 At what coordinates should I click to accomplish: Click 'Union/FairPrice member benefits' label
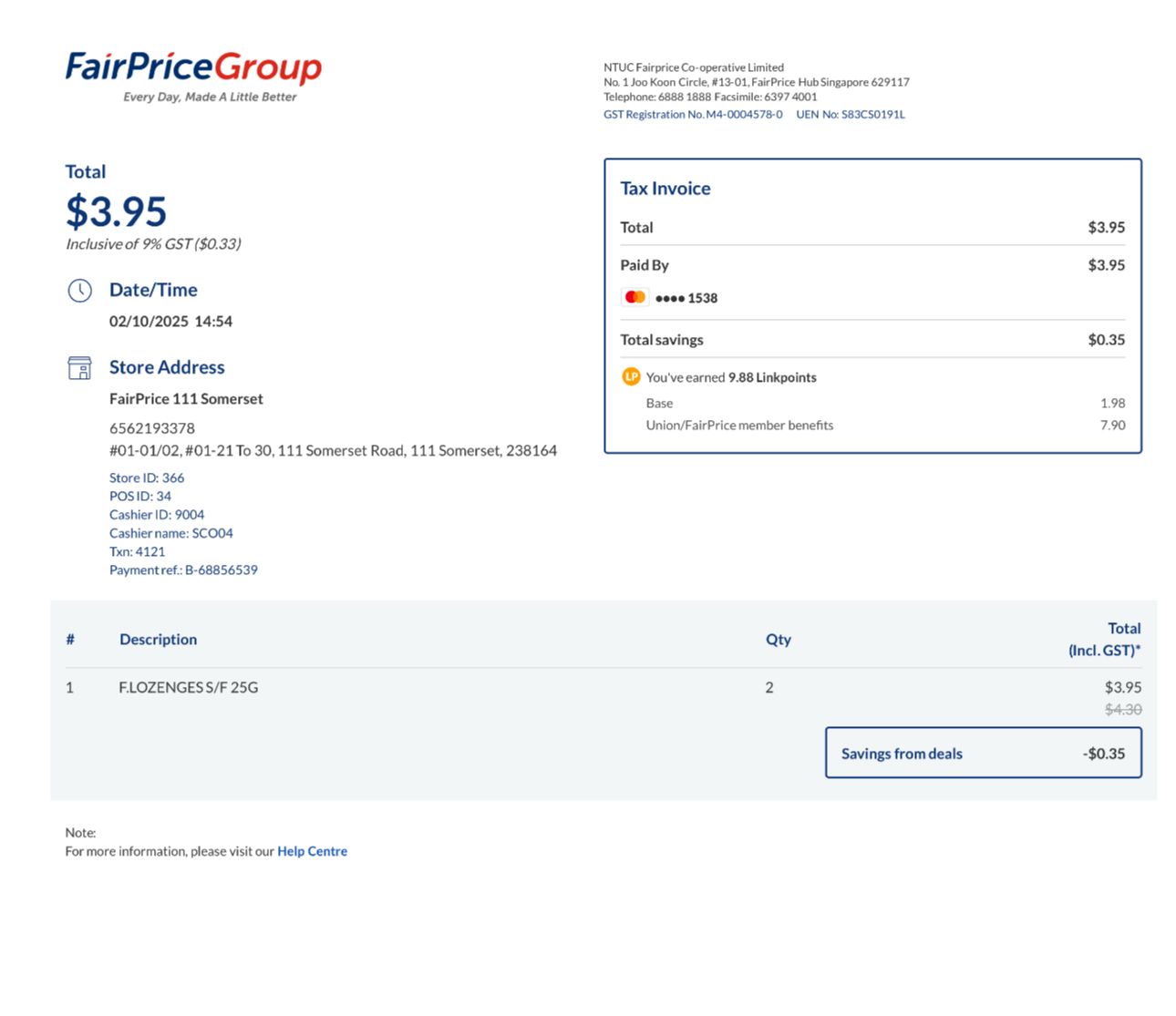point(739,426)
